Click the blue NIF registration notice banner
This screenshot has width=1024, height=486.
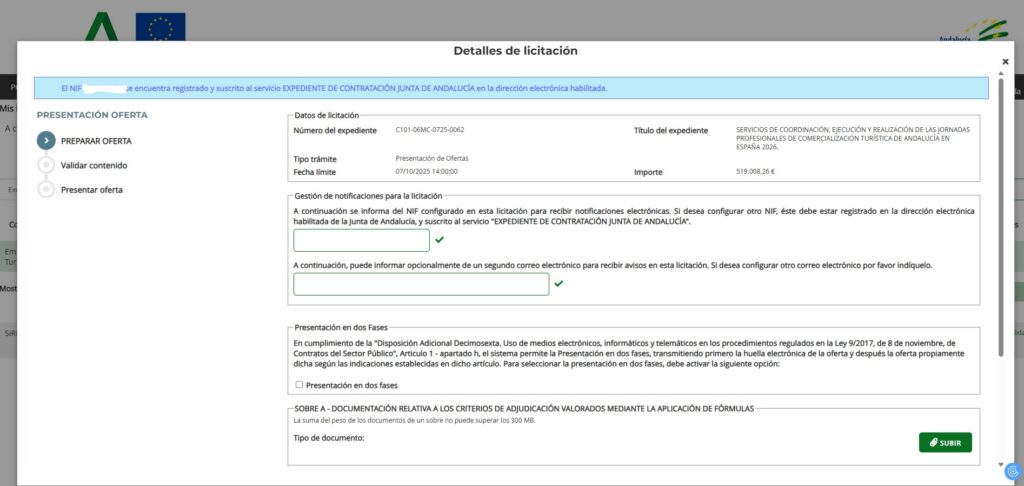pyautogui.click(x=511, y=88)
